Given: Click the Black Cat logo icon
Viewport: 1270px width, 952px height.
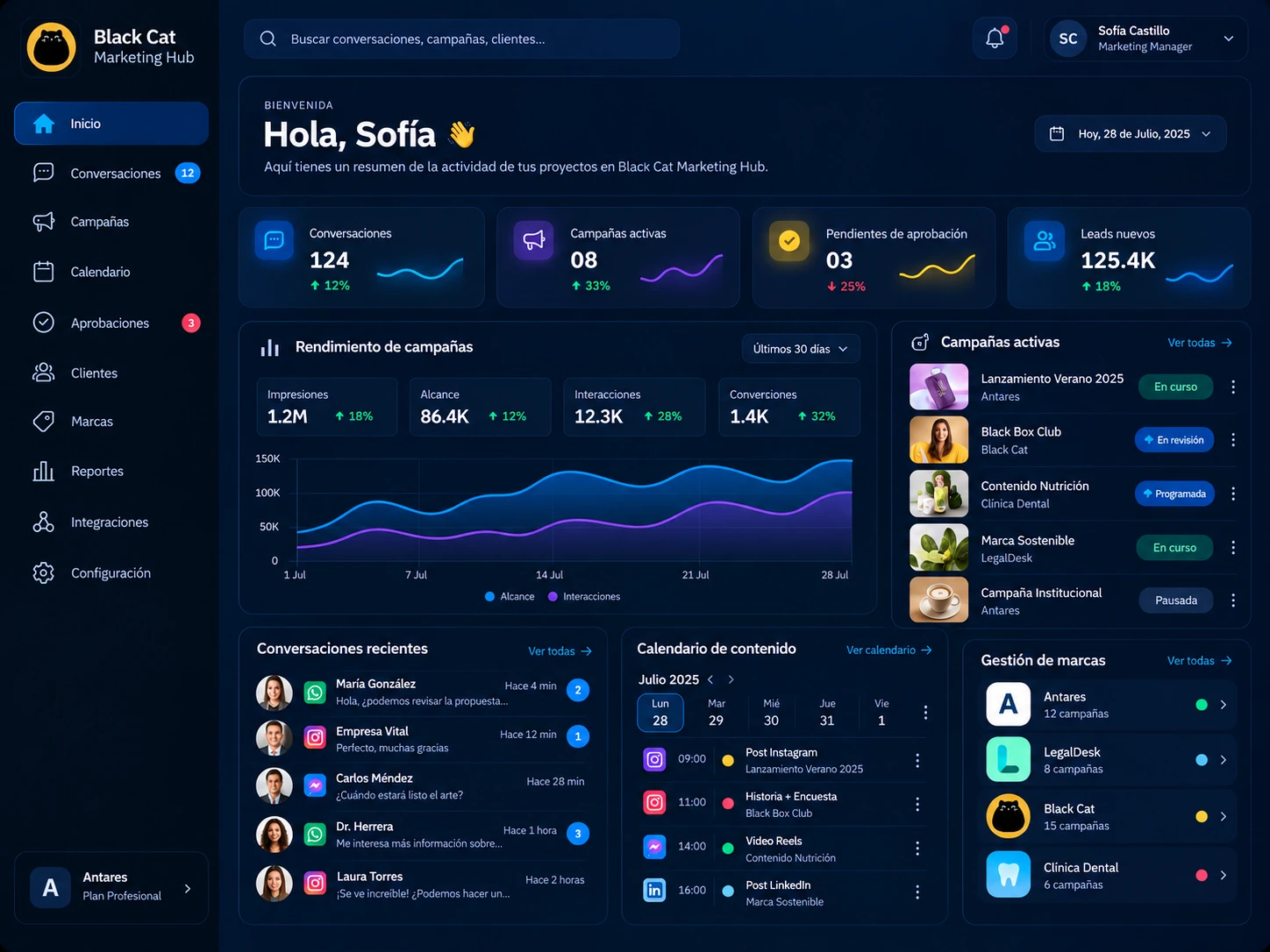Looking at the screenshot, I should point(52,46).
